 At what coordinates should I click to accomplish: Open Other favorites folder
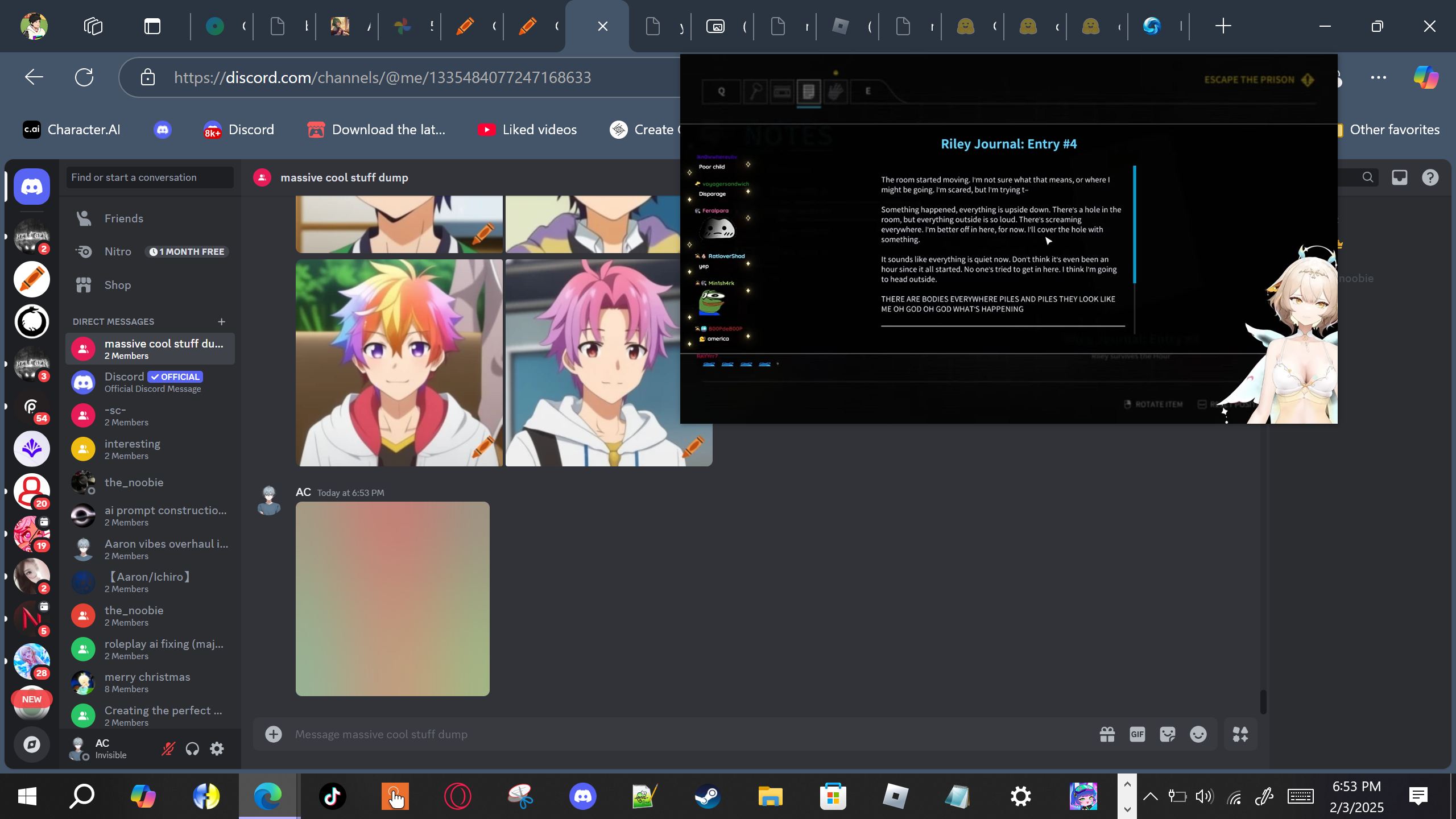(1388, 130)
